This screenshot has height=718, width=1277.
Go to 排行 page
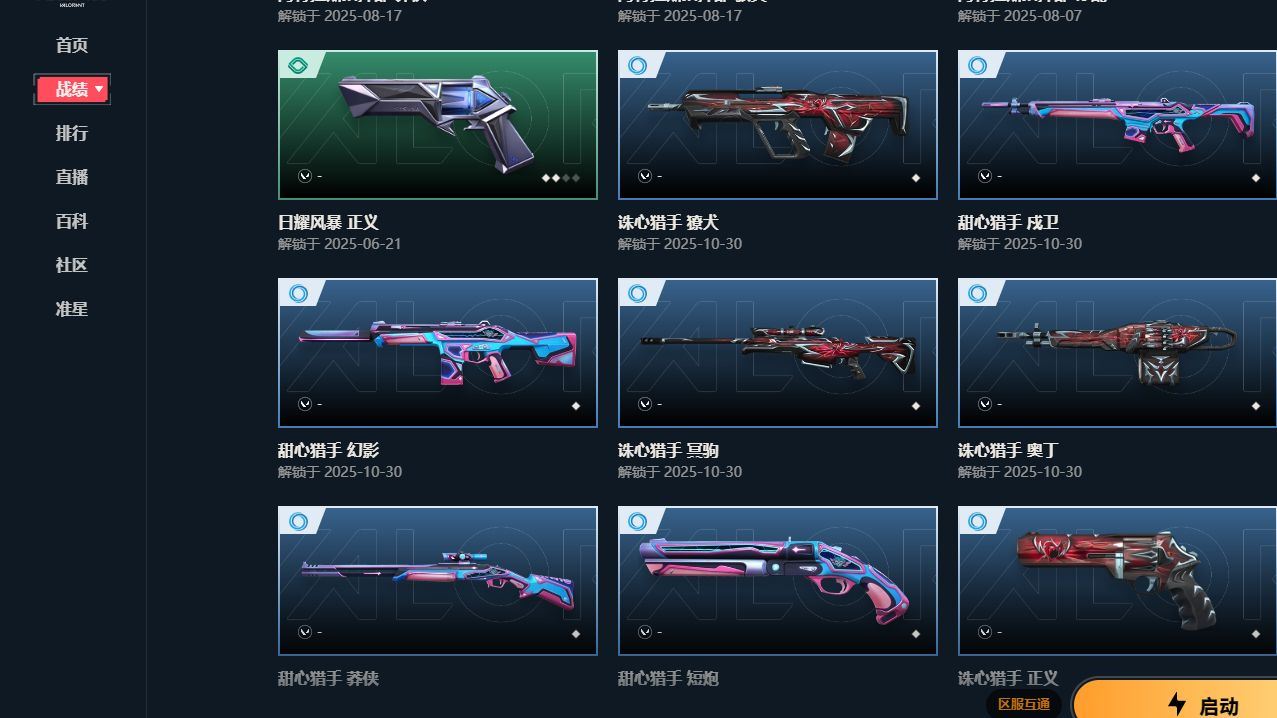pos(72,133)
